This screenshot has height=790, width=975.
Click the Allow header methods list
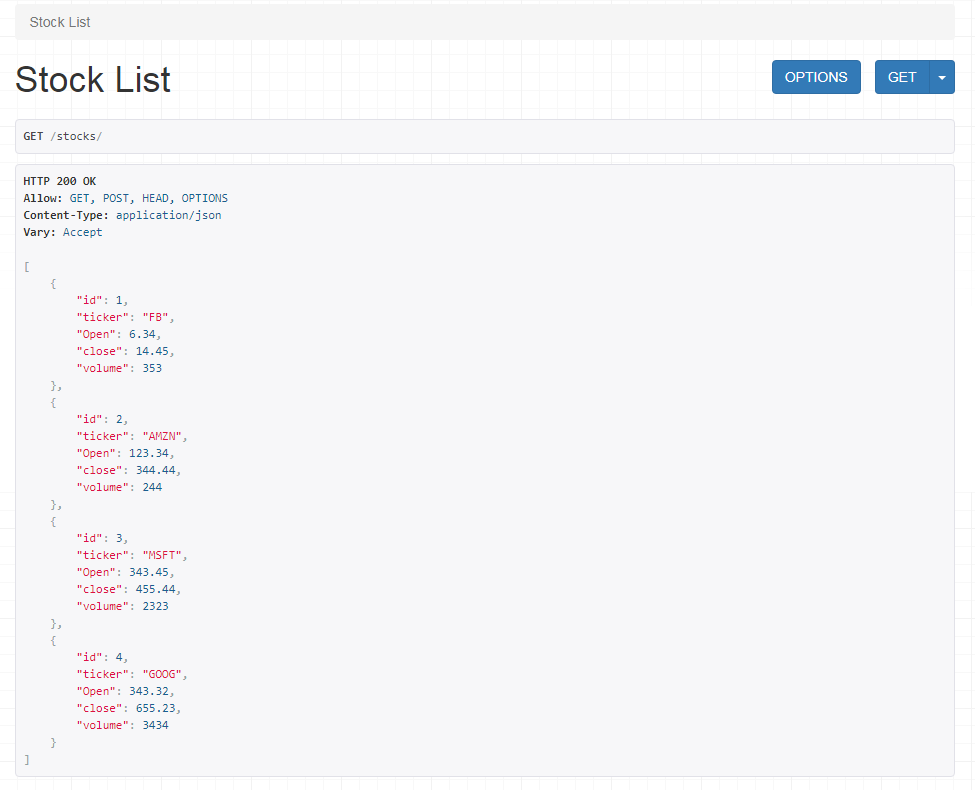149,198
